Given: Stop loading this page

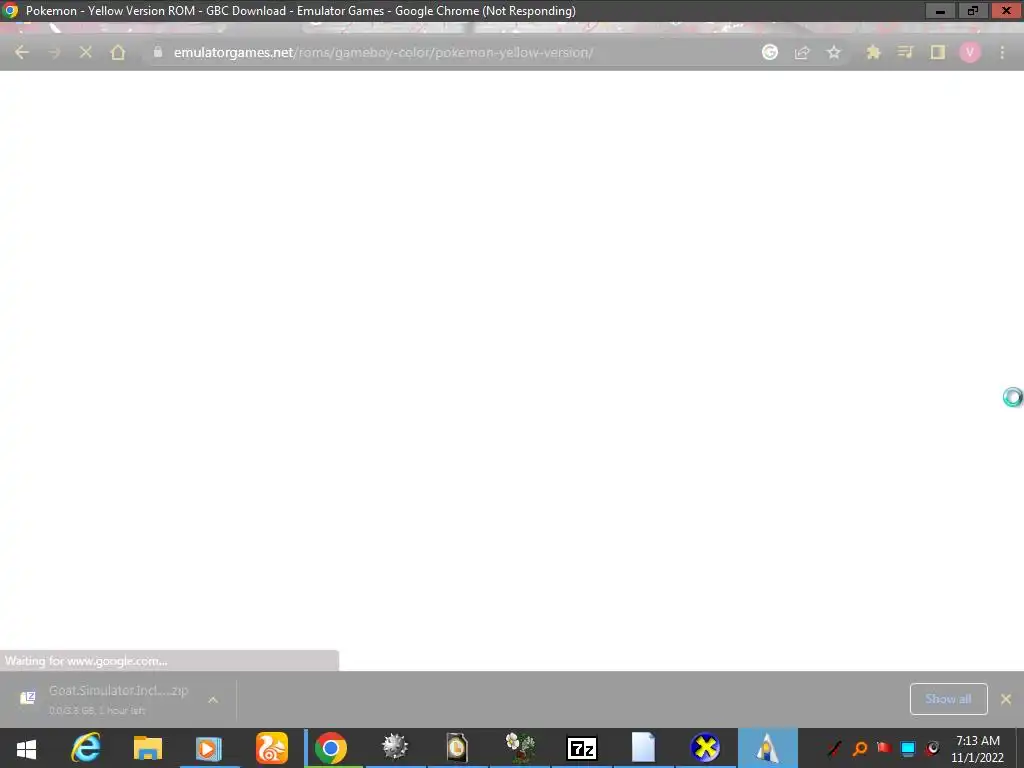Looking at the screenshot, I should pos(86,52).
